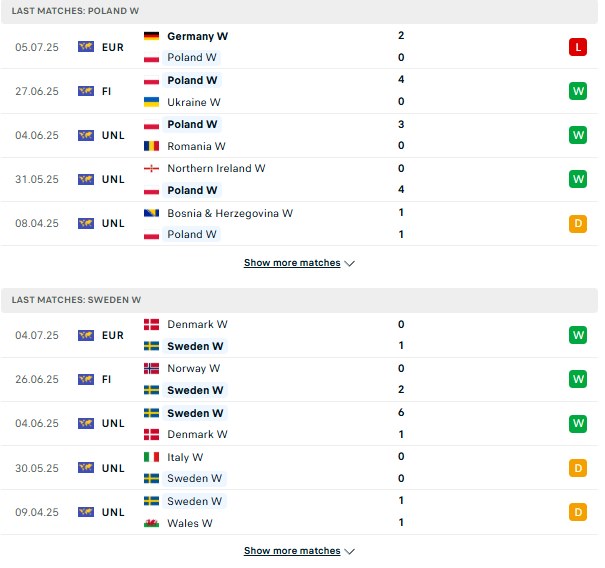Expand Show more matches under Poland W
605x568 pixels.
point(294,265)
